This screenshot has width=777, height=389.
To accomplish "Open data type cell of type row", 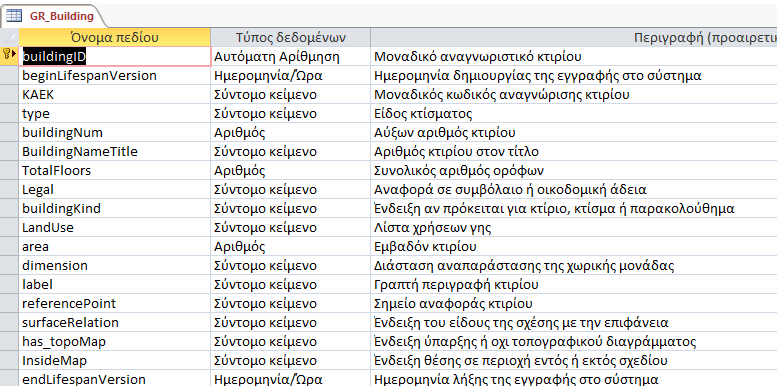I will (290, 113).
